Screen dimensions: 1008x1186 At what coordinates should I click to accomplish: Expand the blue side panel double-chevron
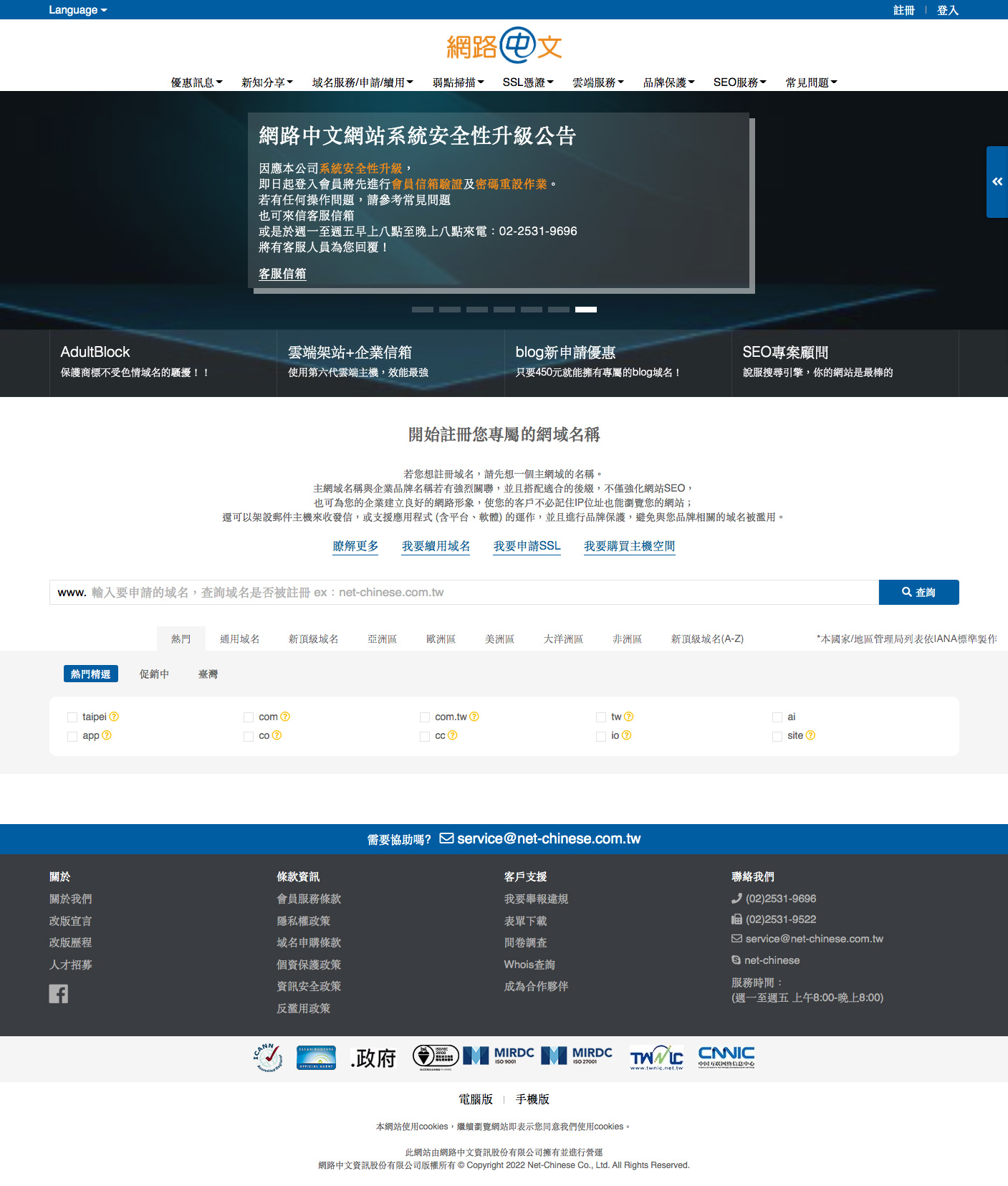[x=997, y=182]
